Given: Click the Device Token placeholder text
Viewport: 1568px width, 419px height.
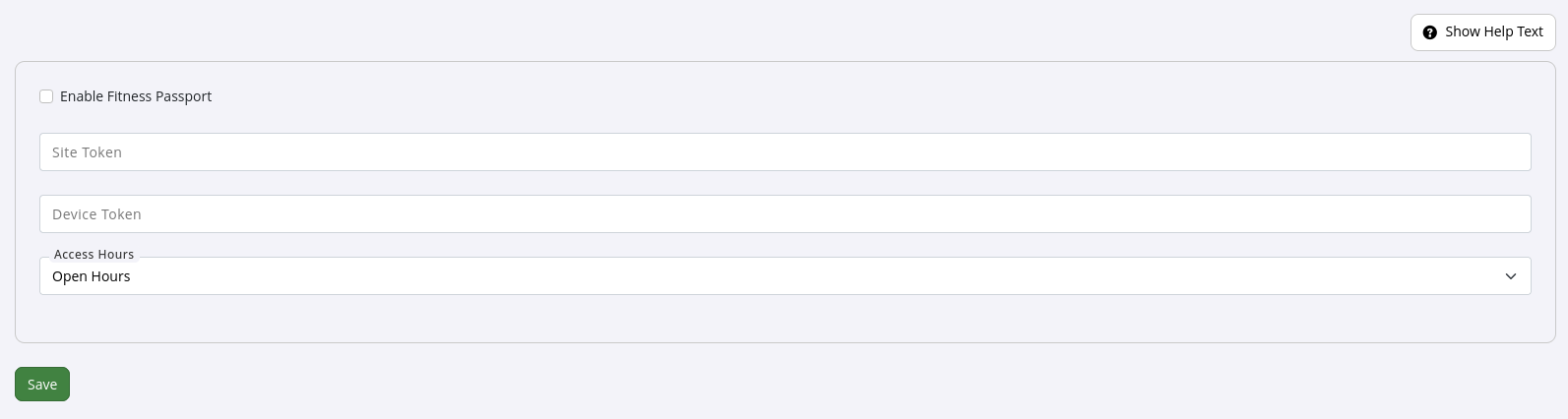Looking at the screenshot, I should point(96,214).
